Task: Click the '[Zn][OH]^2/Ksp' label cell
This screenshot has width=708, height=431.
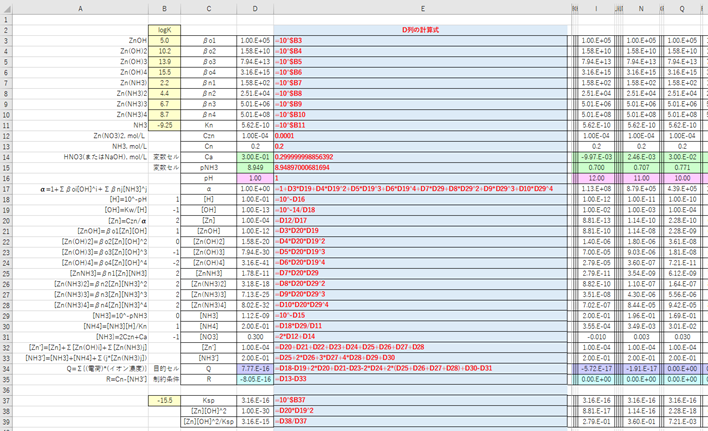Action: click(x=209, y=422)
